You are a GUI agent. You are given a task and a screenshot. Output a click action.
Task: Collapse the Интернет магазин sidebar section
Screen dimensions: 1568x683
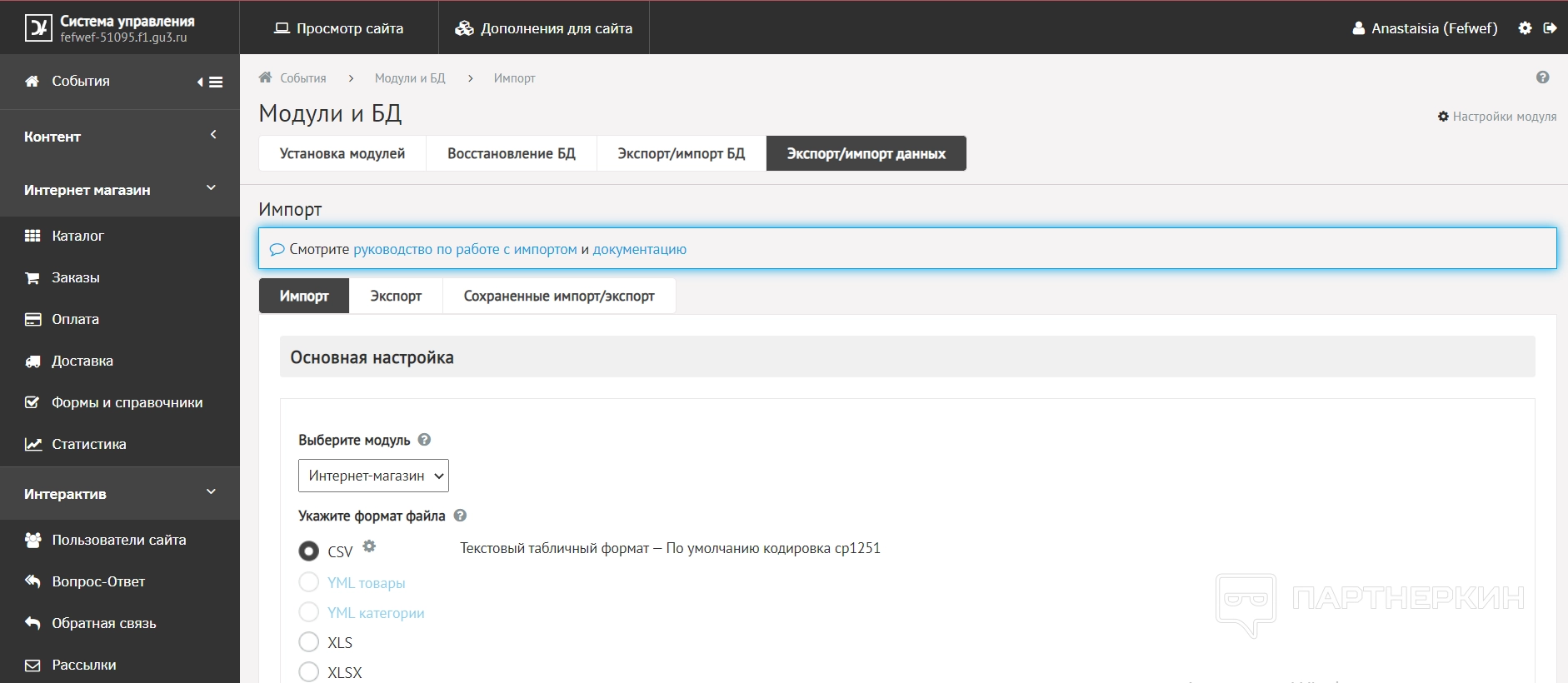click(x=120, y=190)
